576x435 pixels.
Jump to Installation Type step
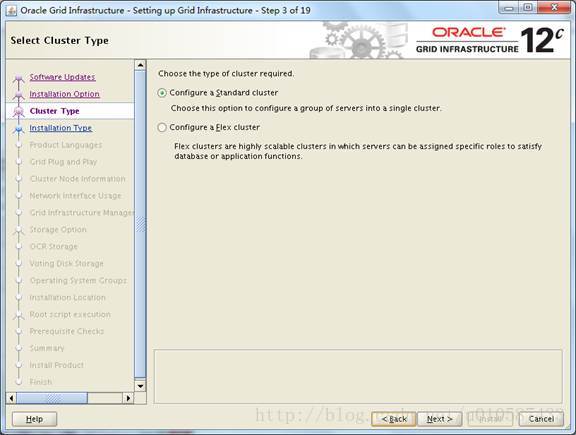tap(61, 128)
